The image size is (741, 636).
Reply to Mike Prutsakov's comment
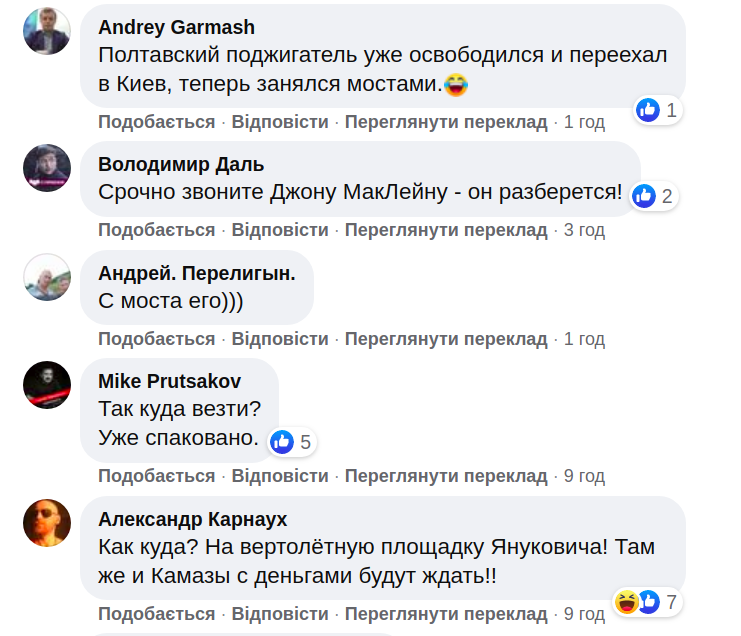coord(280,476)
